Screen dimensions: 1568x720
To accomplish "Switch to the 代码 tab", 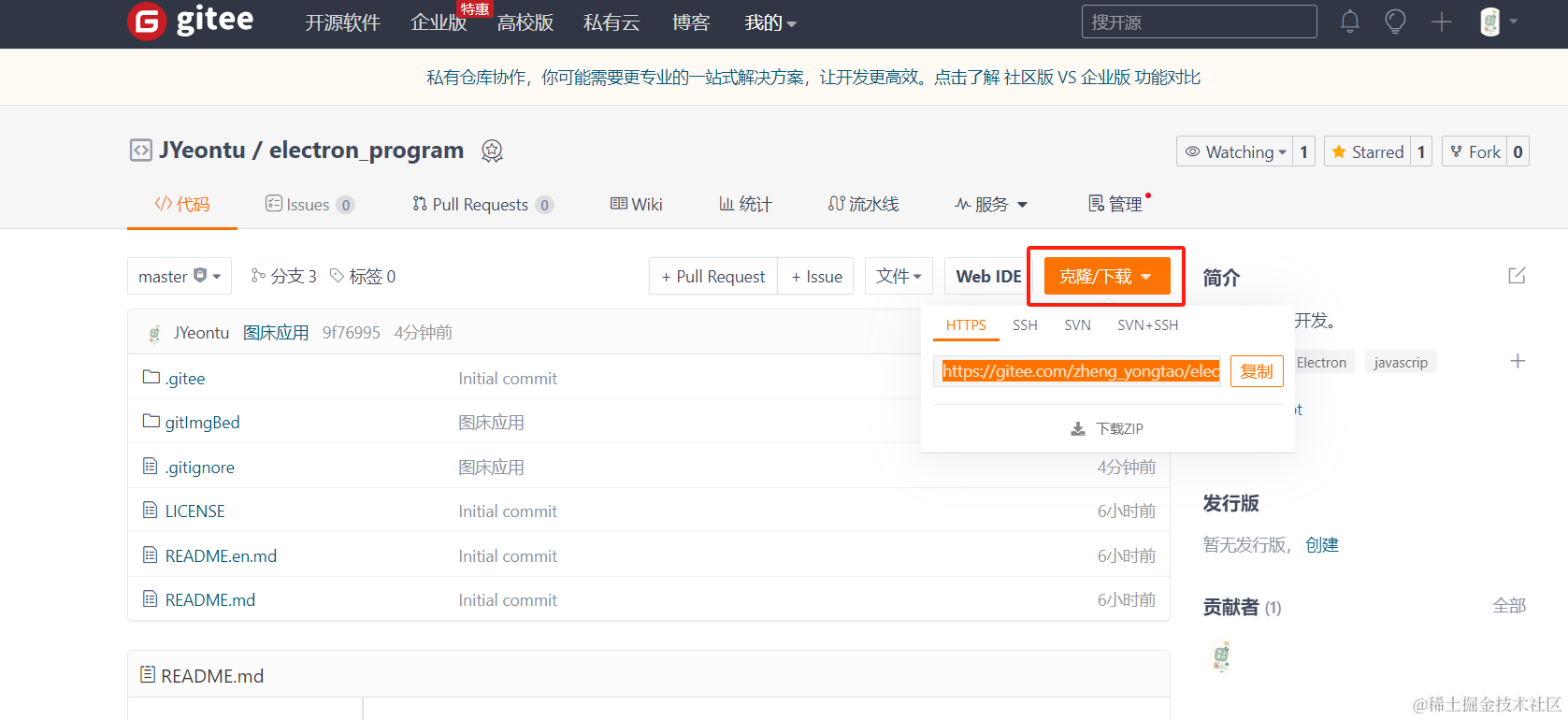I will click(182, 204).
